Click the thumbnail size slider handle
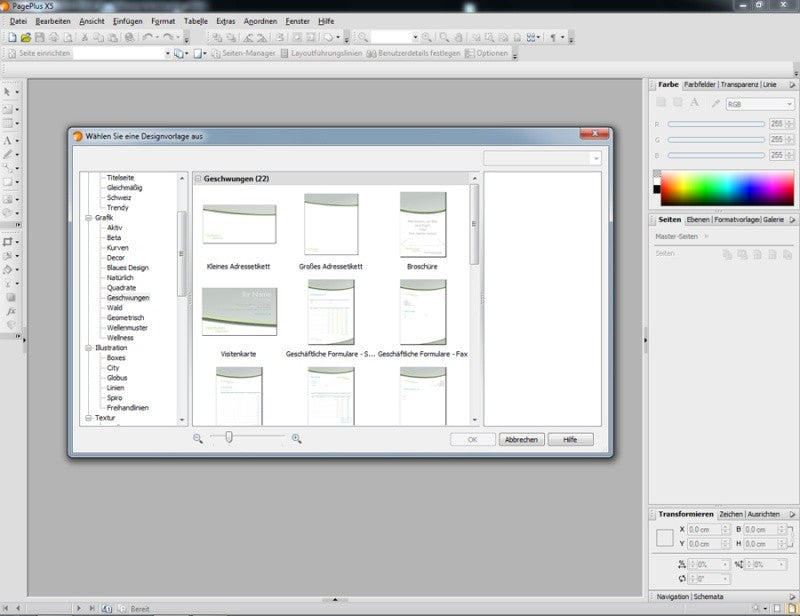 coord(229,436)
